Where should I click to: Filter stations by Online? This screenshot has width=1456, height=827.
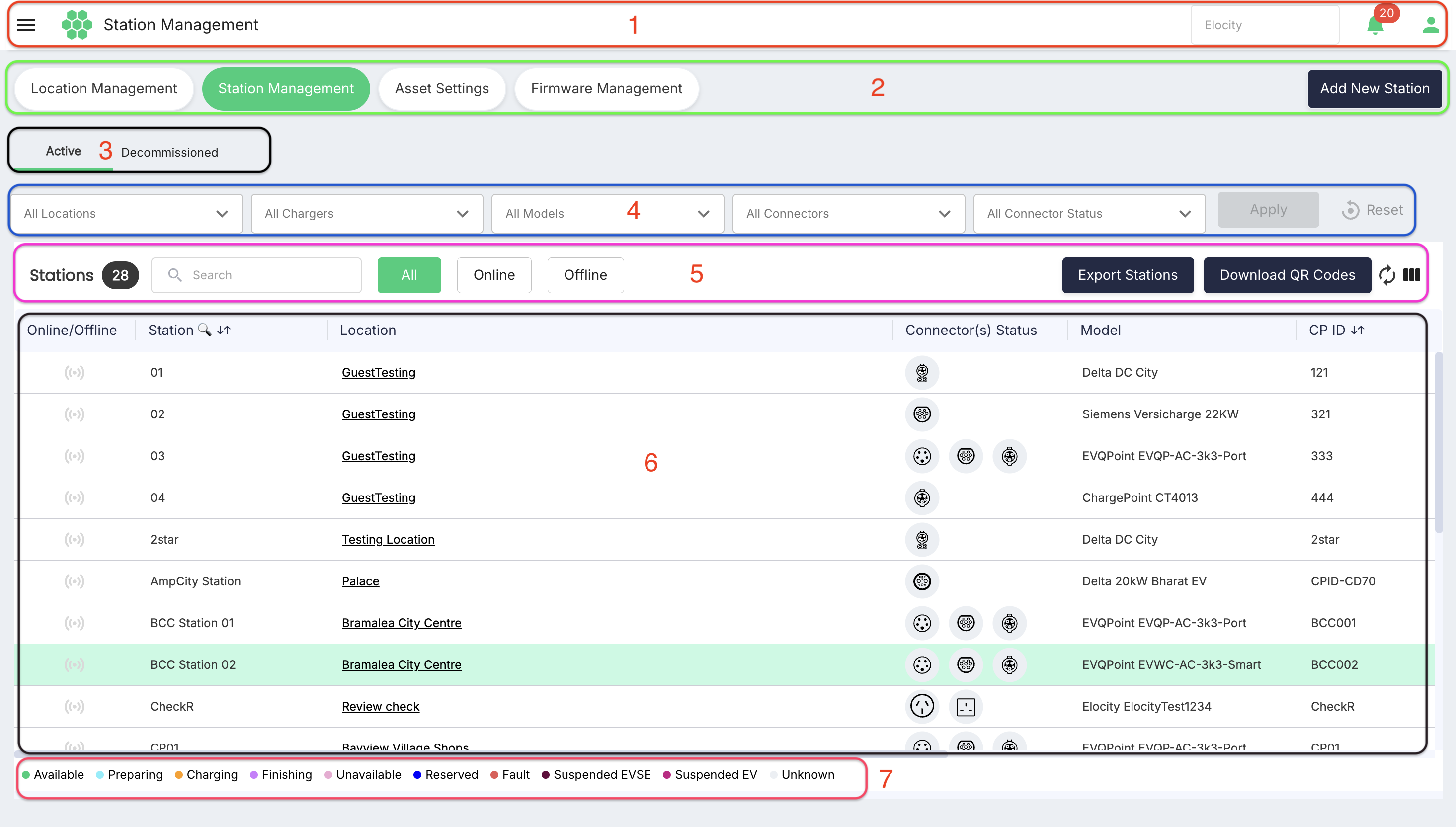point(494,275)
